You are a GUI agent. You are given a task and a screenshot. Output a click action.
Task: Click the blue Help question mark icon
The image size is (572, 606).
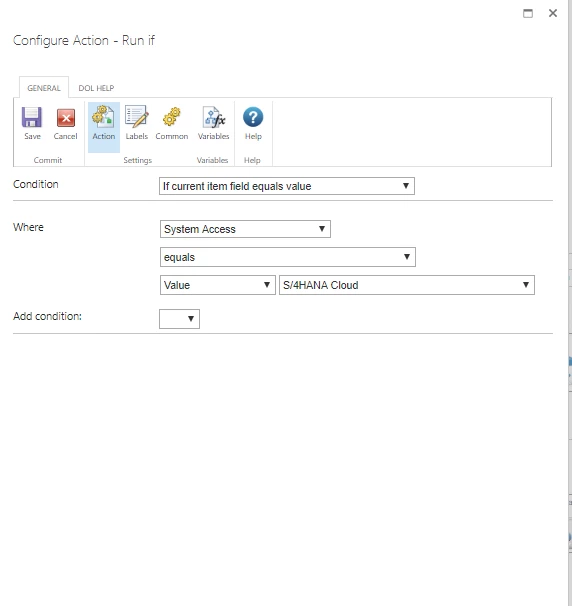[x=253, y=117]
